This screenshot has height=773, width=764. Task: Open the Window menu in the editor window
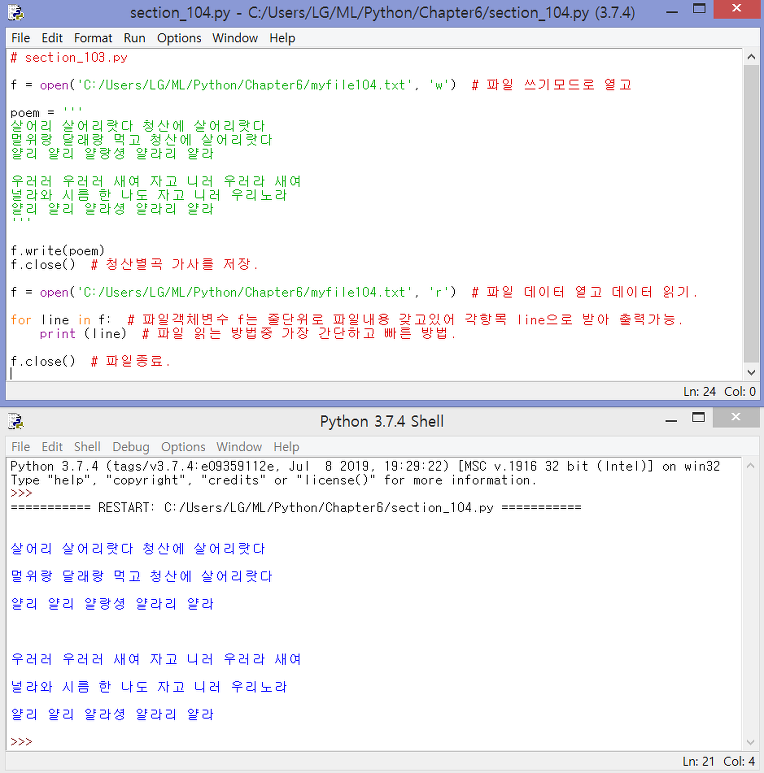pos(235,38)
